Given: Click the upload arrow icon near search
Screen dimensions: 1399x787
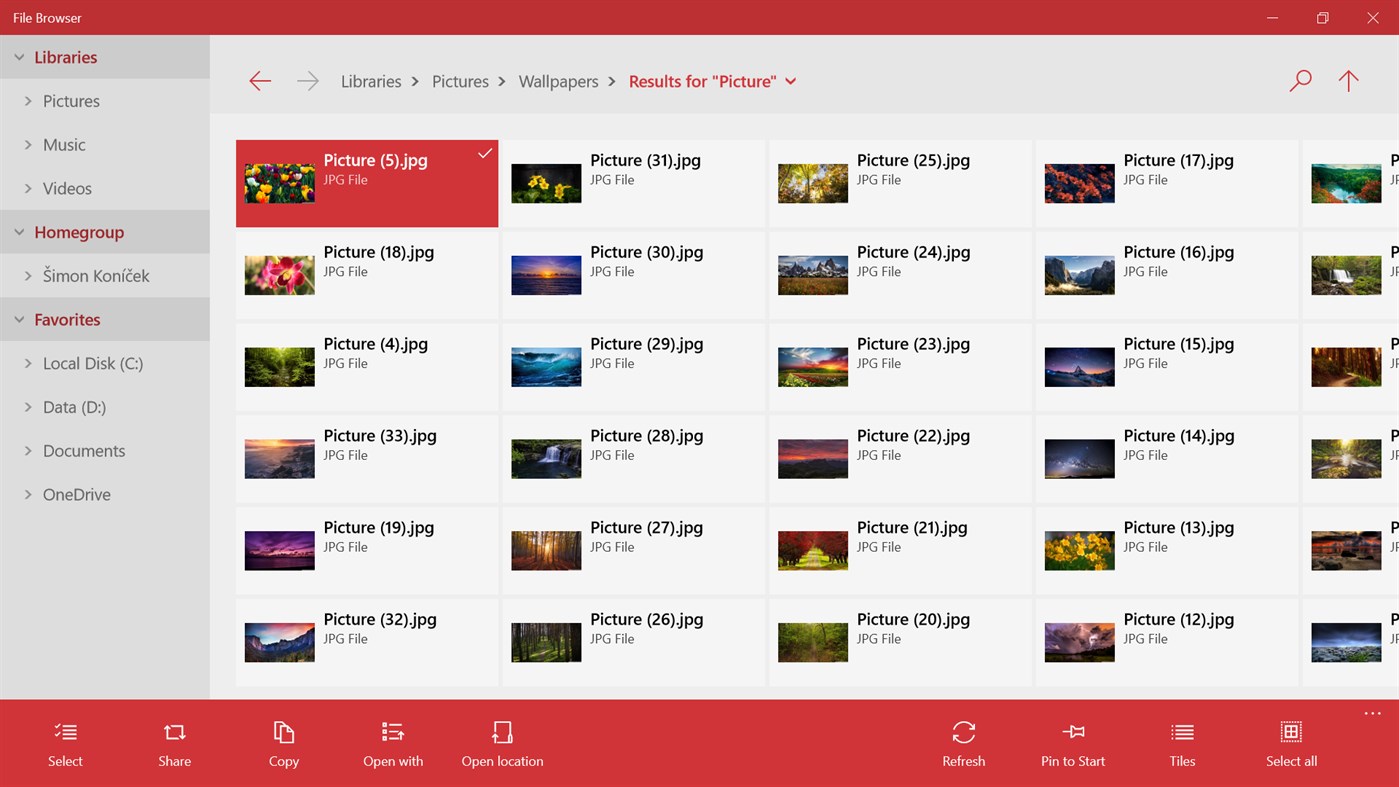Looking at the screenshot, I should pos(1347,80).
